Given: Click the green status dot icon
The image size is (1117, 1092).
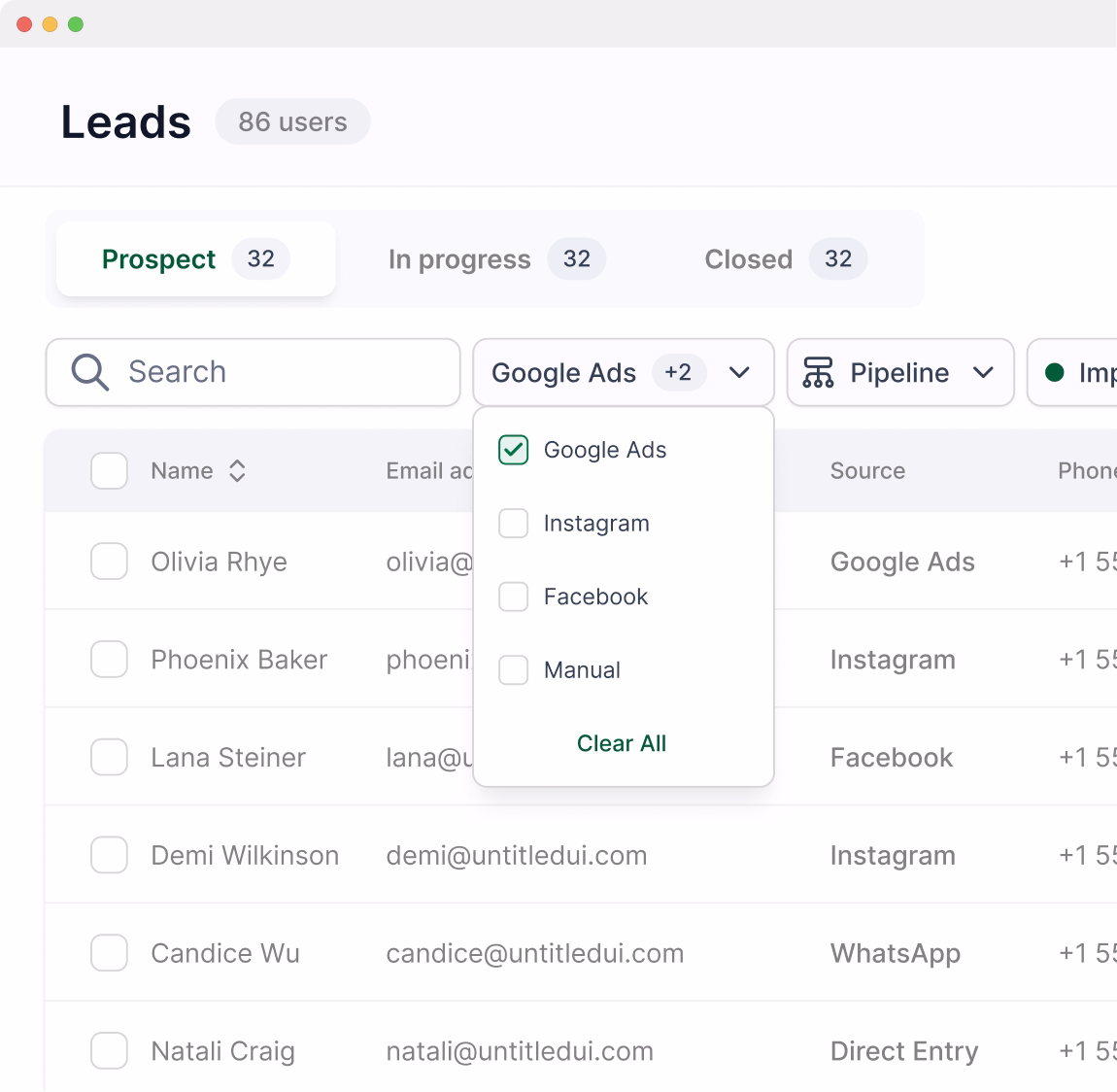Looking at the screenshot, I should tap(1054, 372).
